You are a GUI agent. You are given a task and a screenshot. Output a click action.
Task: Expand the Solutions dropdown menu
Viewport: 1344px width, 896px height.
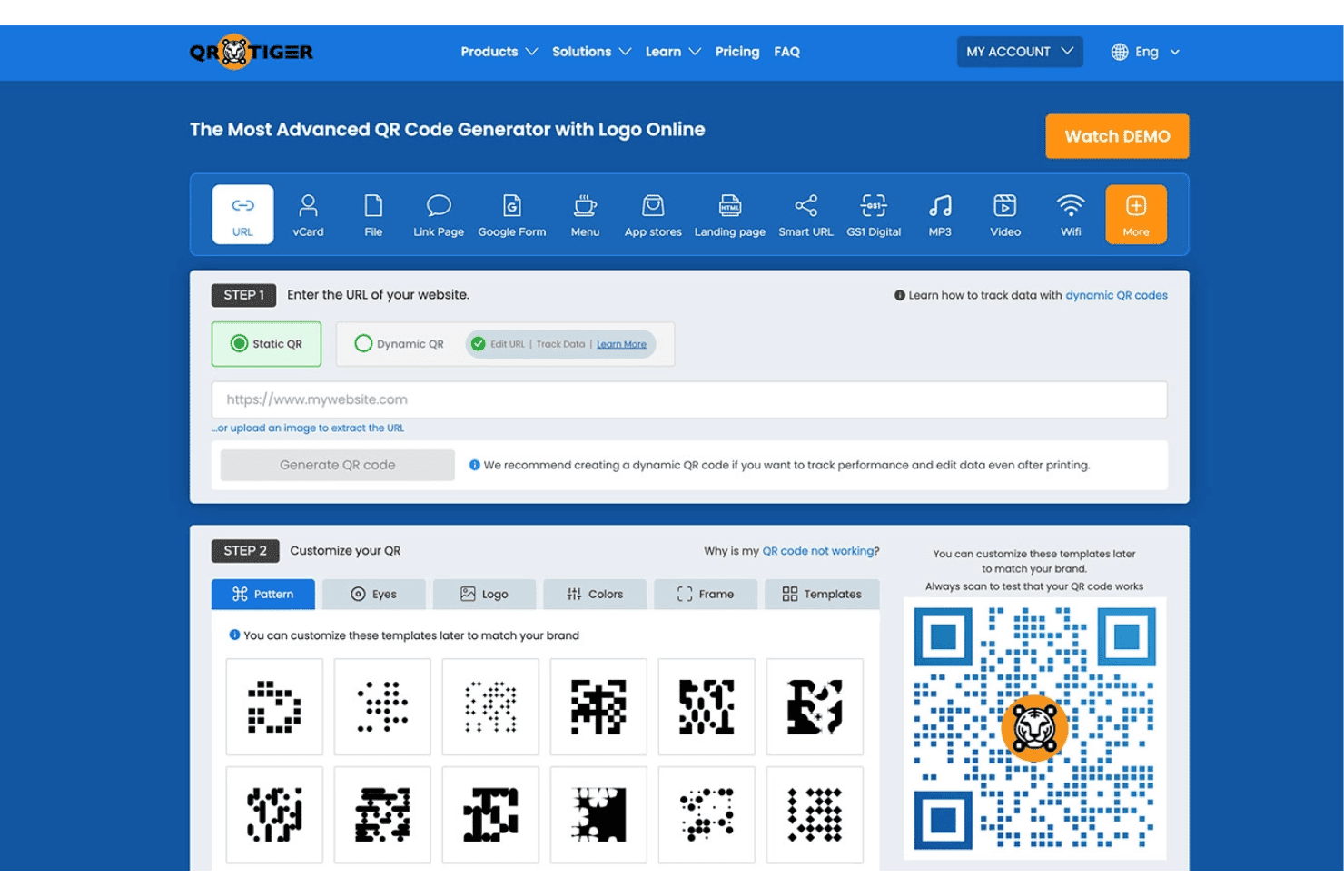coord(591,52)
